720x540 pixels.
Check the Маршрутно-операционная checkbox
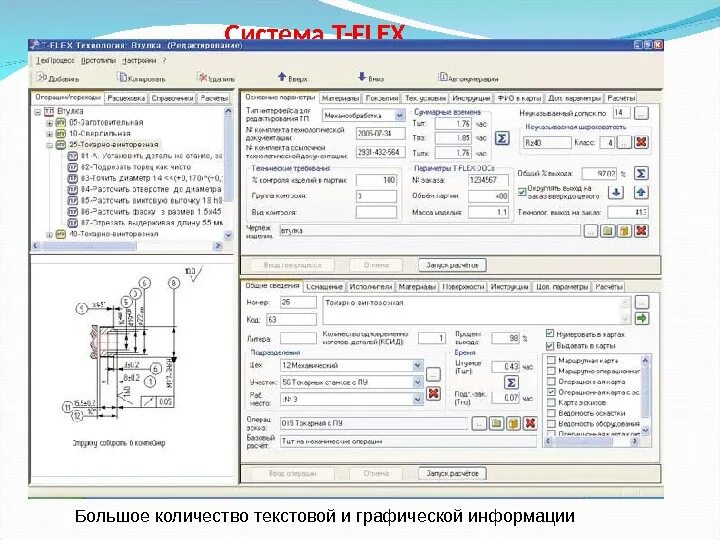point(551,371)
